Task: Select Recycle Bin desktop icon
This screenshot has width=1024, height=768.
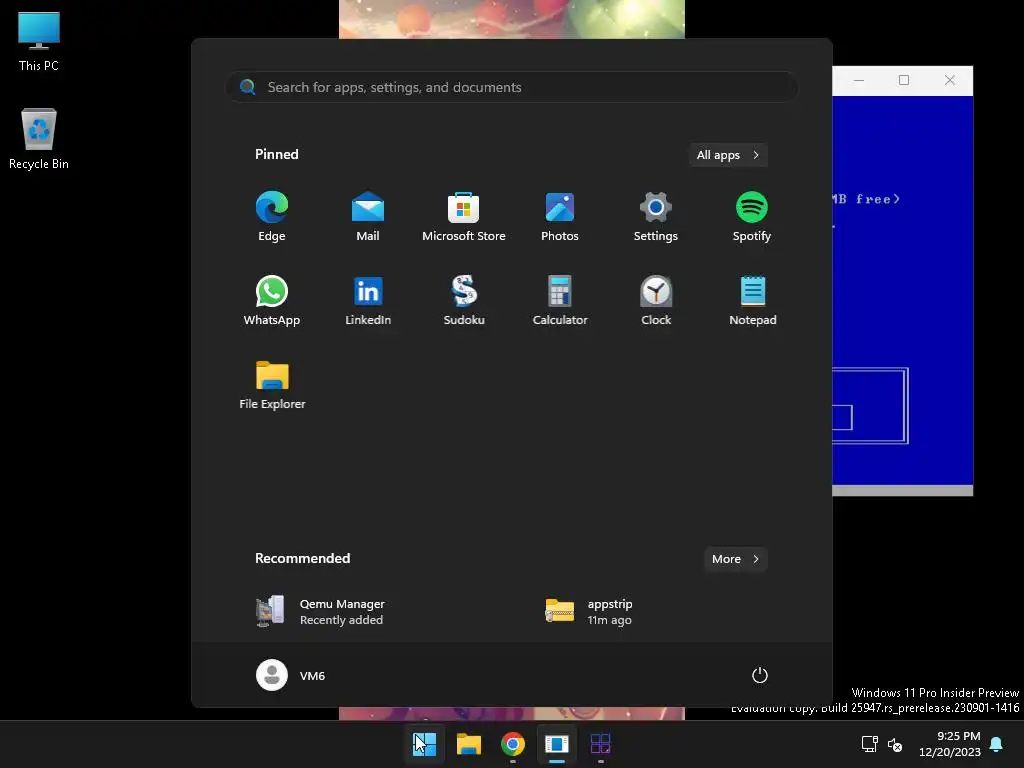Action: pyautogui.click(x=39, y=139)
